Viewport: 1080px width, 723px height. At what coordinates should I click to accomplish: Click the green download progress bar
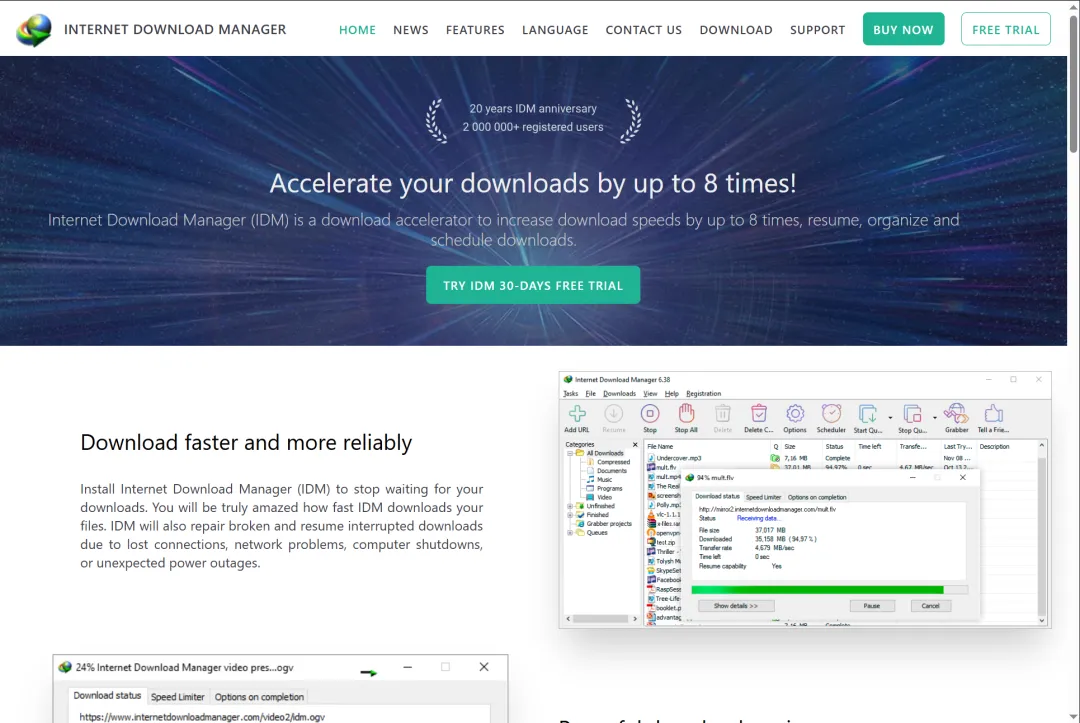tap(829, 590)
